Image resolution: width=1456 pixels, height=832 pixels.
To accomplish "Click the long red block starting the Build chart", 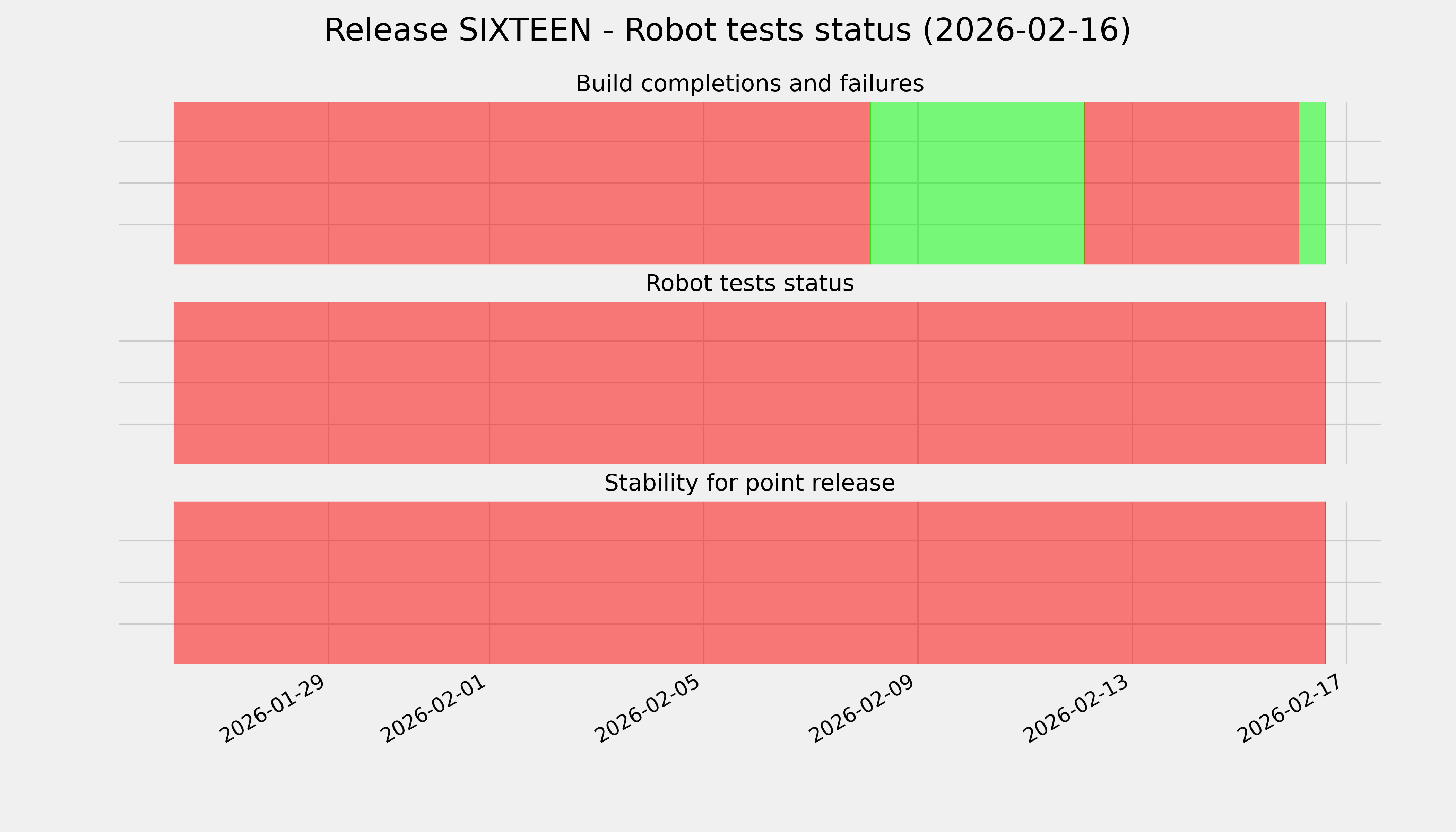I will [x=521, y=183].
